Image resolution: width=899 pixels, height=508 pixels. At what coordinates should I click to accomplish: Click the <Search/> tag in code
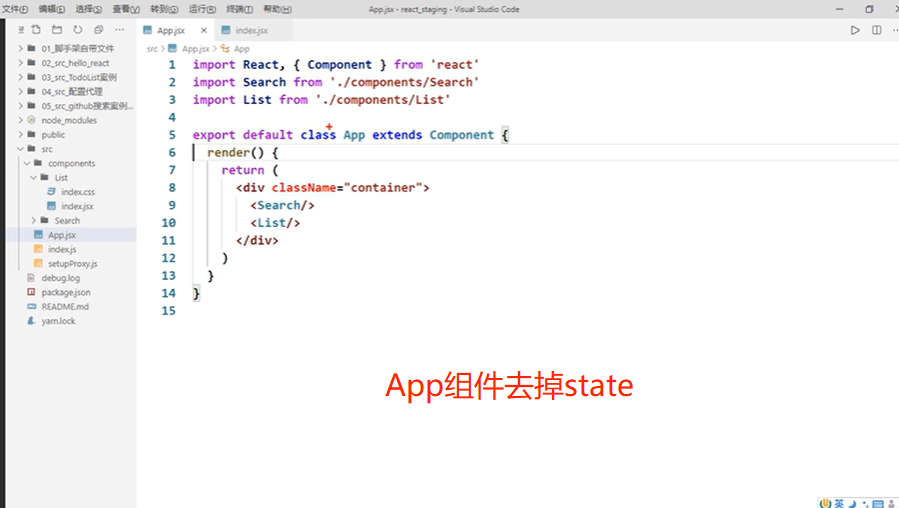pyautogui.click(x=282, y=205)
